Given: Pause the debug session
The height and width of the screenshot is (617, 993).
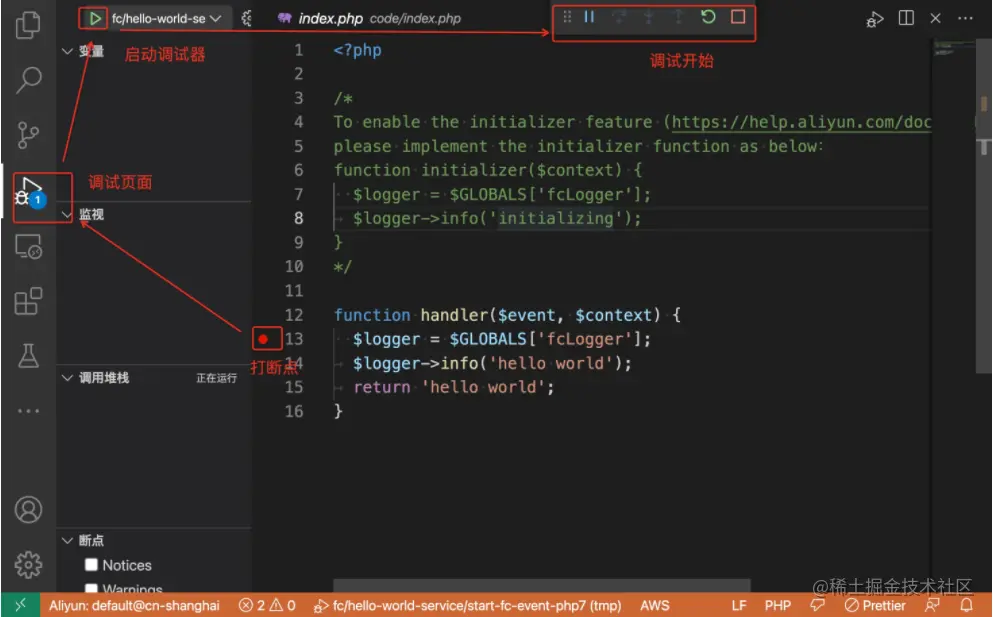Looking at the screenshot, I should coord(589,17).
